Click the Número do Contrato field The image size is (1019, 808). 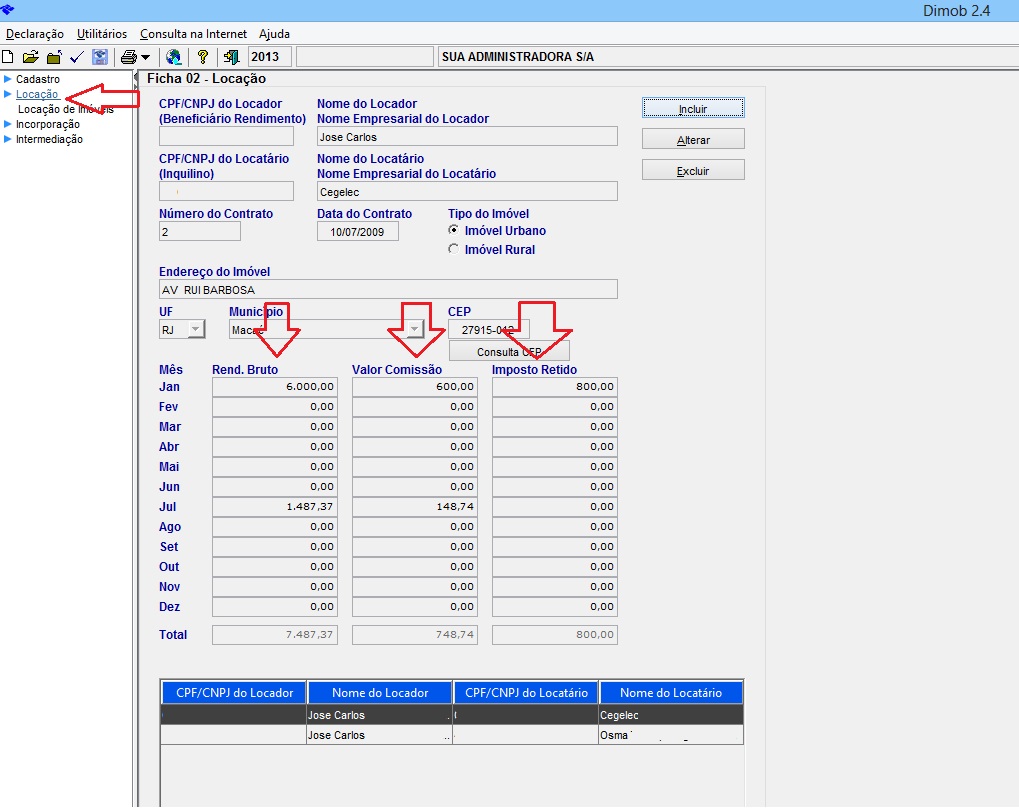pyautogui.click(x=200, y=231)
